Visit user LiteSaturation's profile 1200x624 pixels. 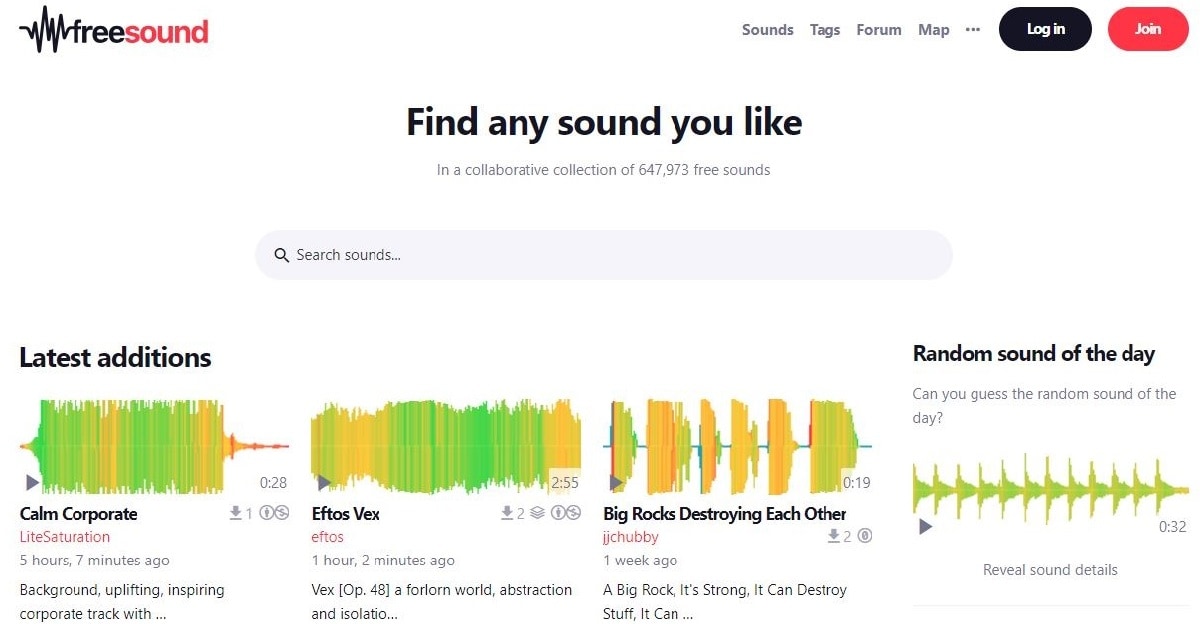65,537
